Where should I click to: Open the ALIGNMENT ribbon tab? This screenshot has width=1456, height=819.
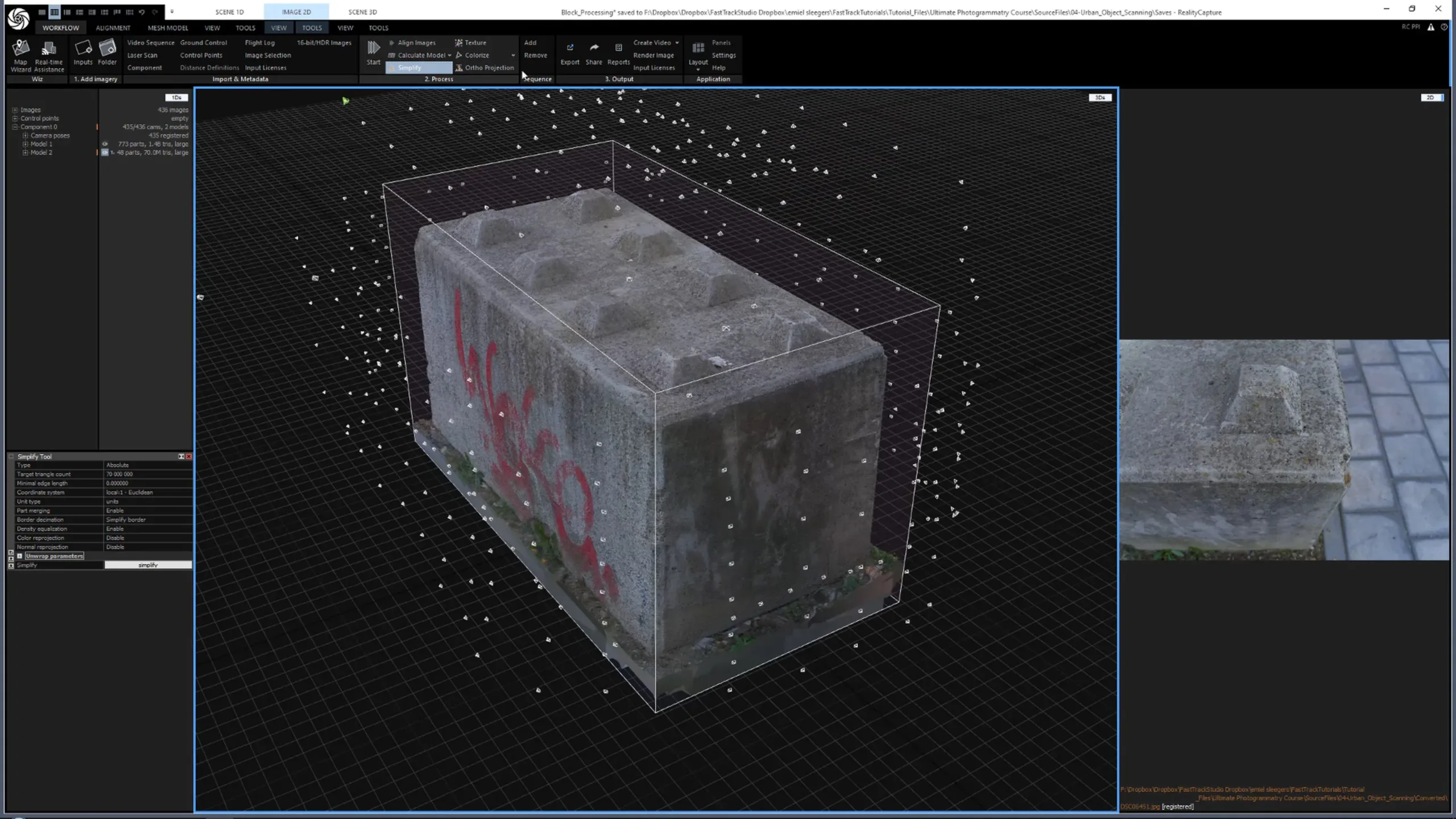point(112,27)
